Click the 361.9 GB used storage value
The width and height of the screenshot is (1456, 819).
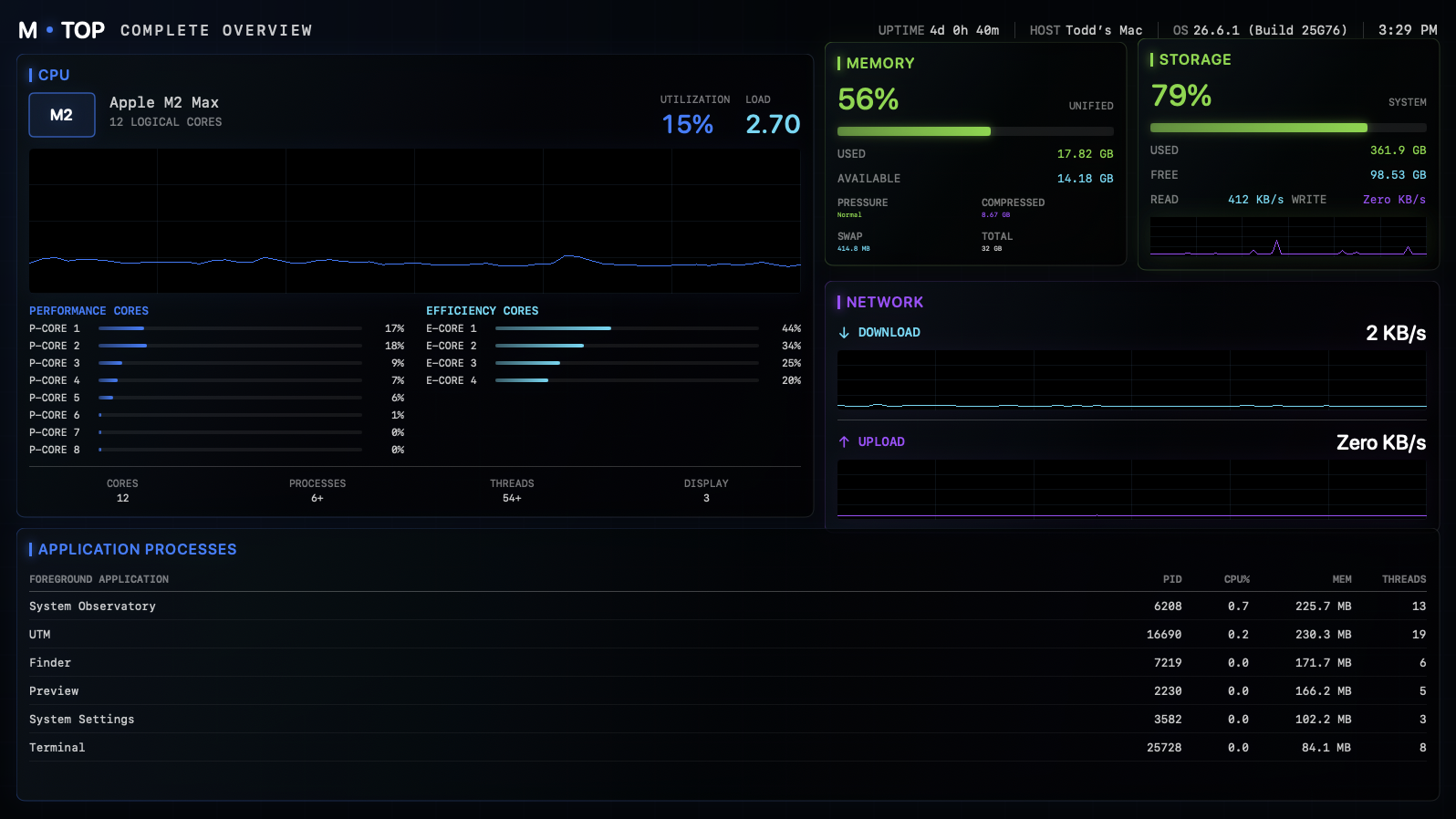(x=1398, y=150)
